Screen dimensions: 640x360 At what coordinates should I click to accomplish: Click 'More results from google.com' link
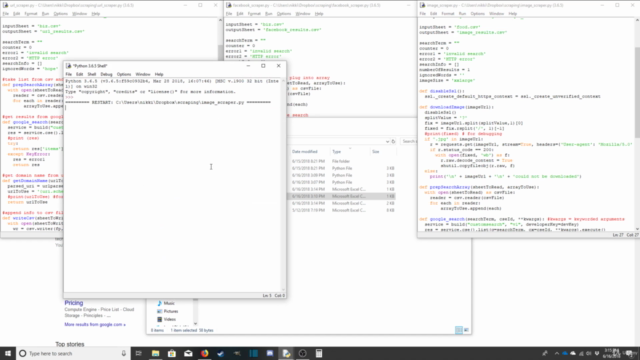pyautogui.click(x=95, y=324)
